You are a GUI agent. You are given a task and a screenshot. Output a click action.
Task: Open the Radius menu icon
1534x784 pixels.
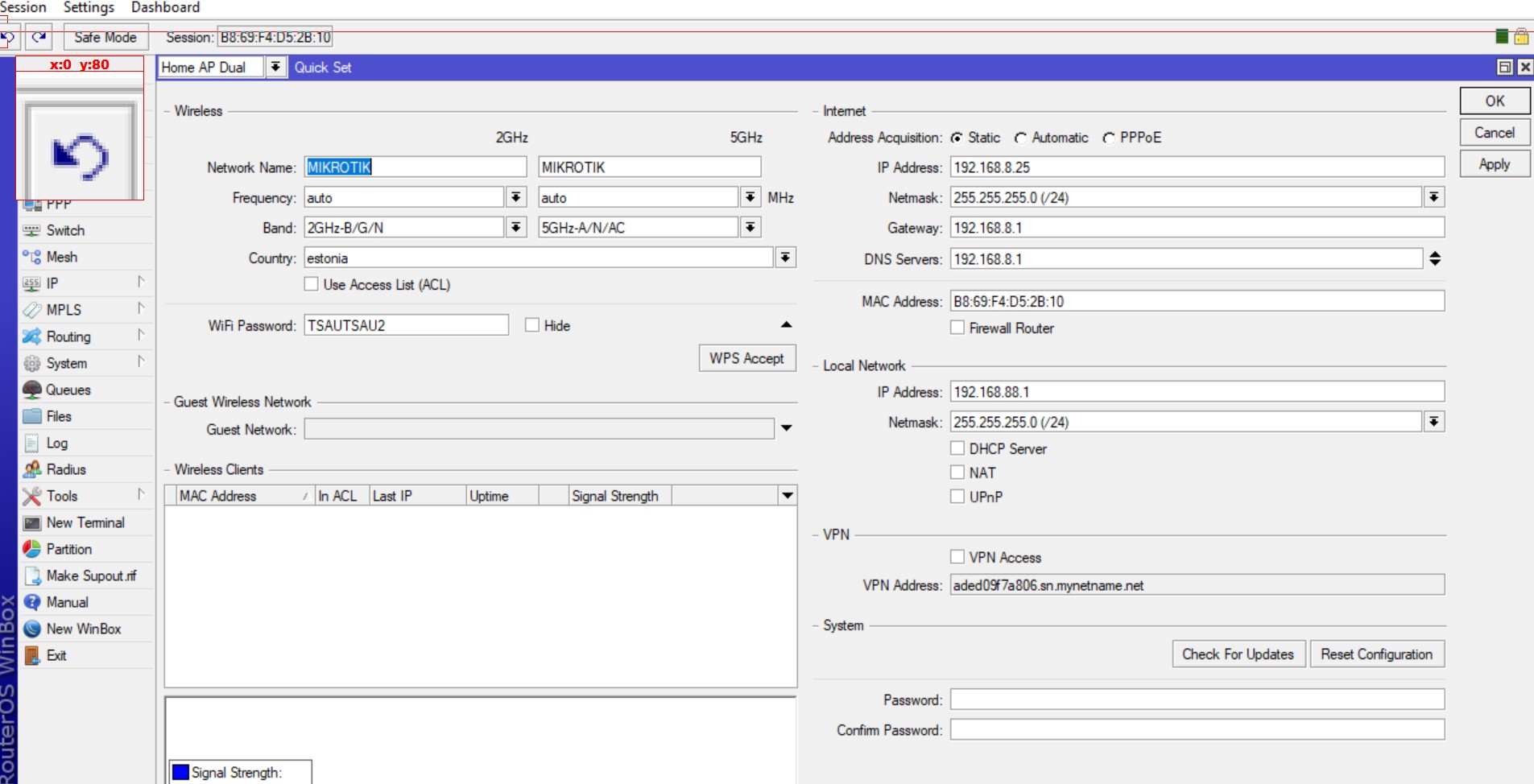[x=32, y=469]
